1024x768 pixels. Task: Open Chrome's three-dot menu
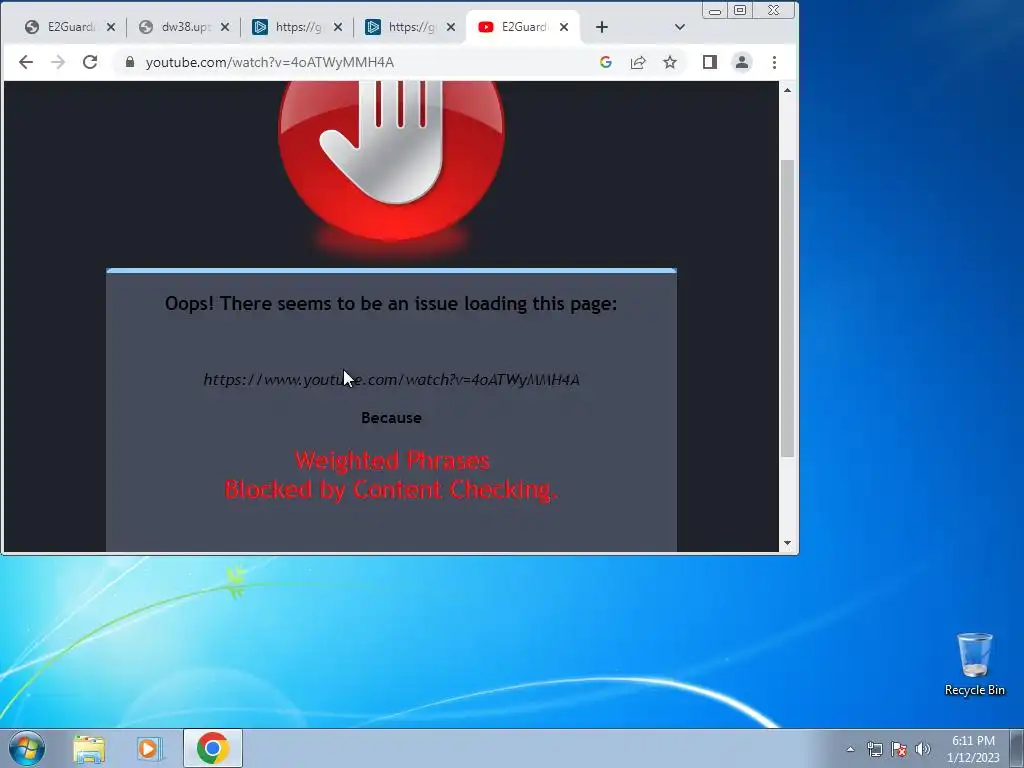tap(775, 62)
